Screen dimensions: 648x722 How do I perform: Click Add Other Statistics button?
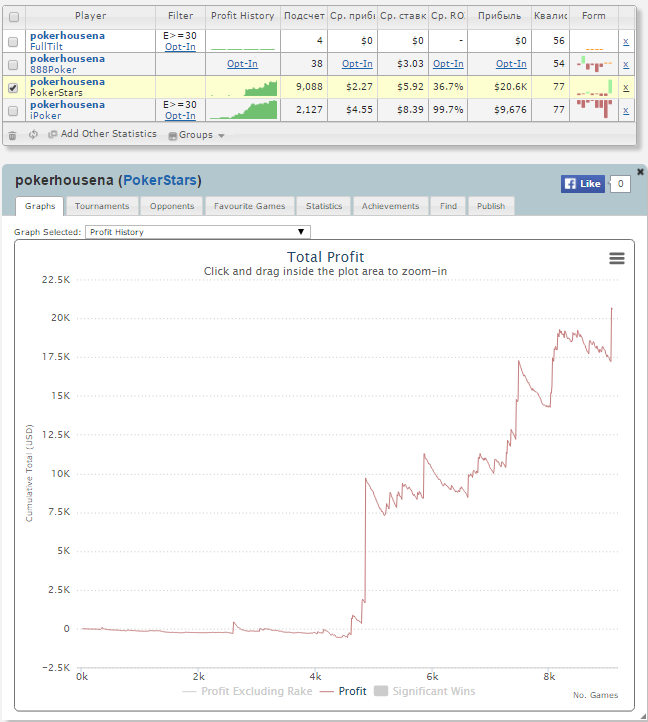[x=103, y=134]
